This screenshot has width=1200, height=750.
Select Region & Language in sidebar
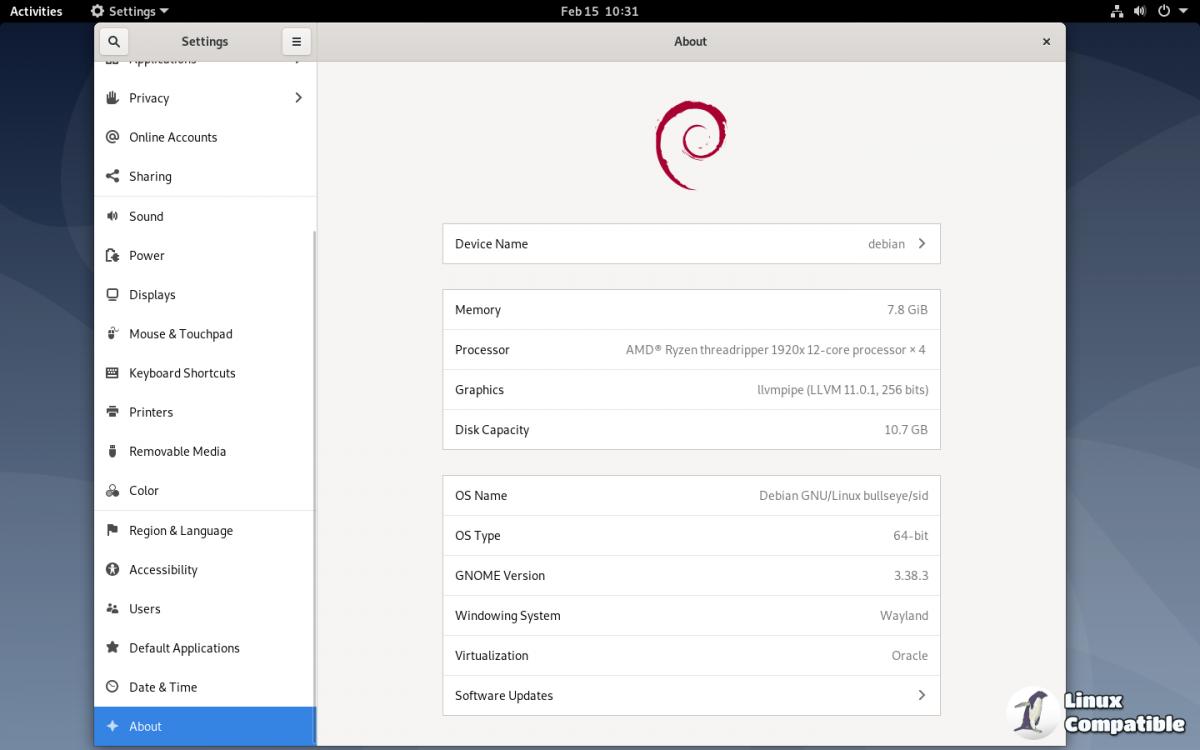[x=180, y=531]
